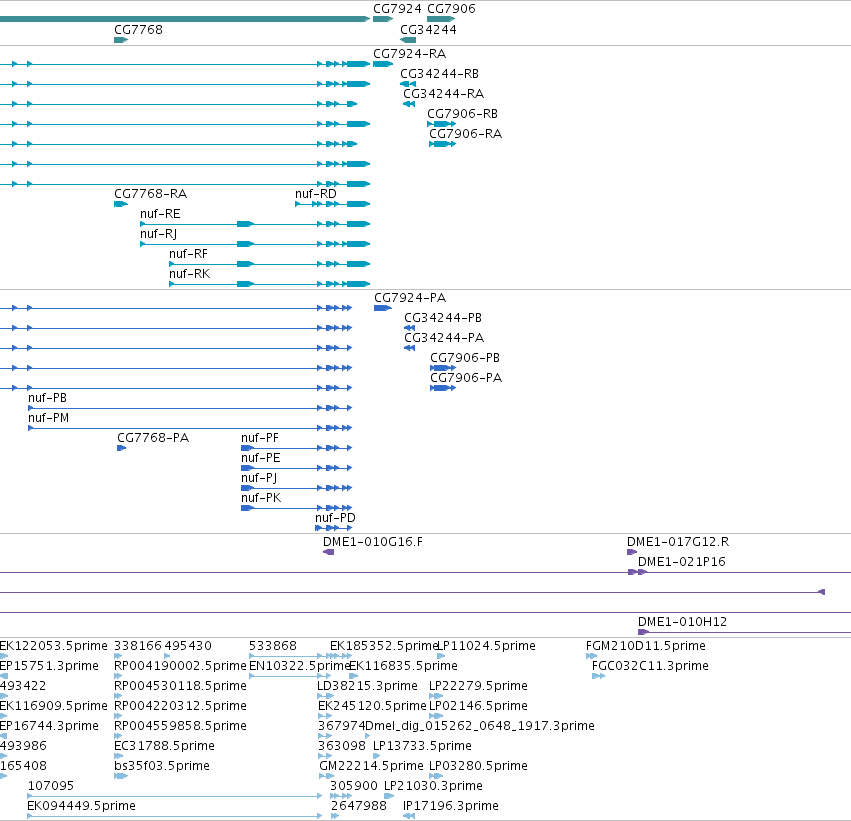Select the CG7906-RA transcript label

tap(465, 134)
